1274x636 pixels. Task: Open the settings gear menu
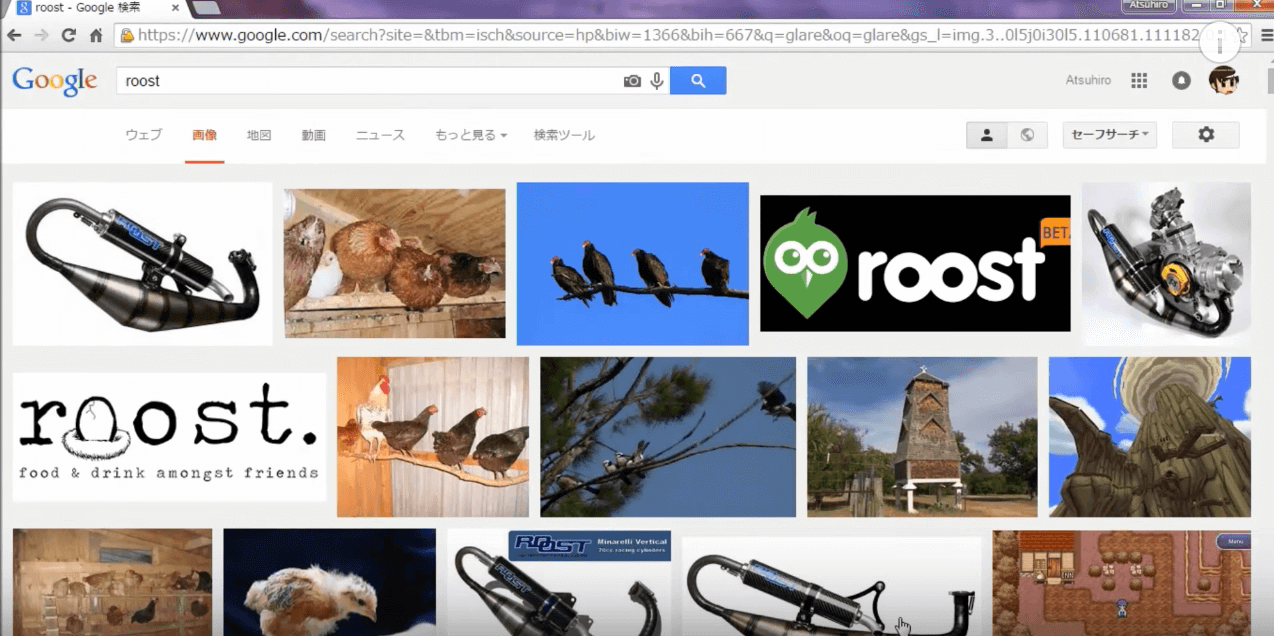1205,135
